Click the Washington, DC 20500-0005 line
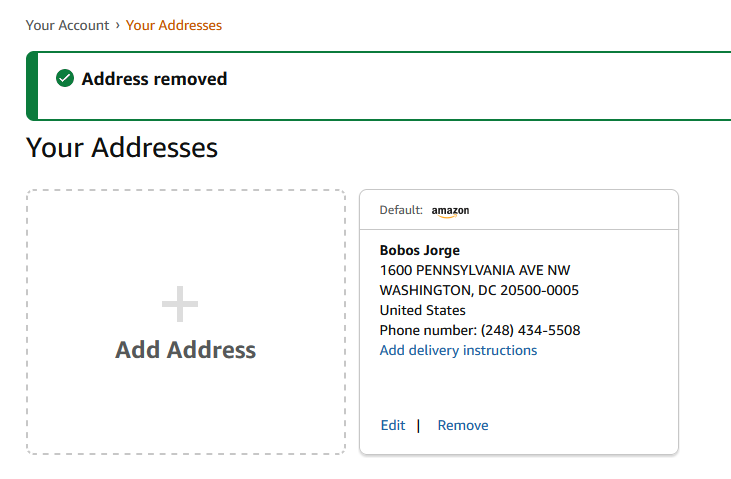The width and height of the screenshot is (731, 479). tap(479, 290)
